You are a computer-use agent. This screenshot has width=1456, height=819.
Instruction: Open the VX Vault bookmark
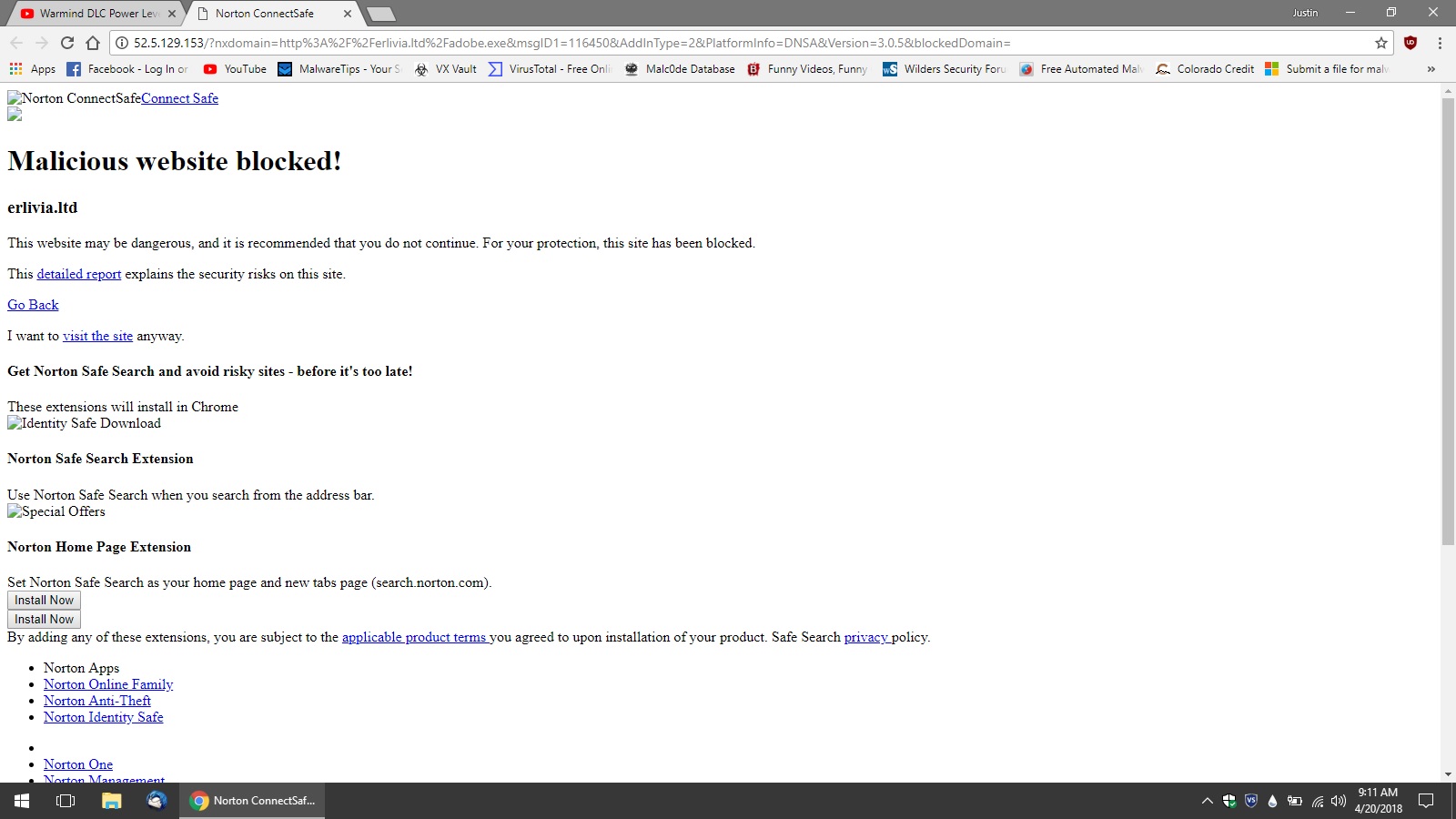point(446,69)
